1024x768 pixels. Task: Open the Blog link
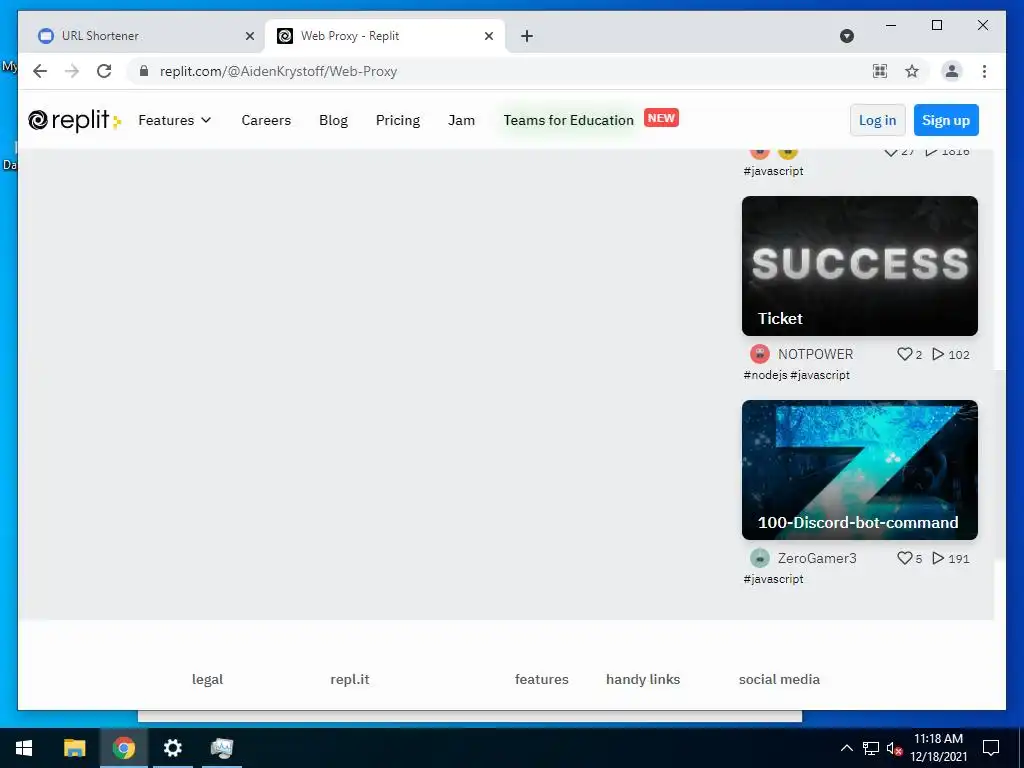pos(333,120)
